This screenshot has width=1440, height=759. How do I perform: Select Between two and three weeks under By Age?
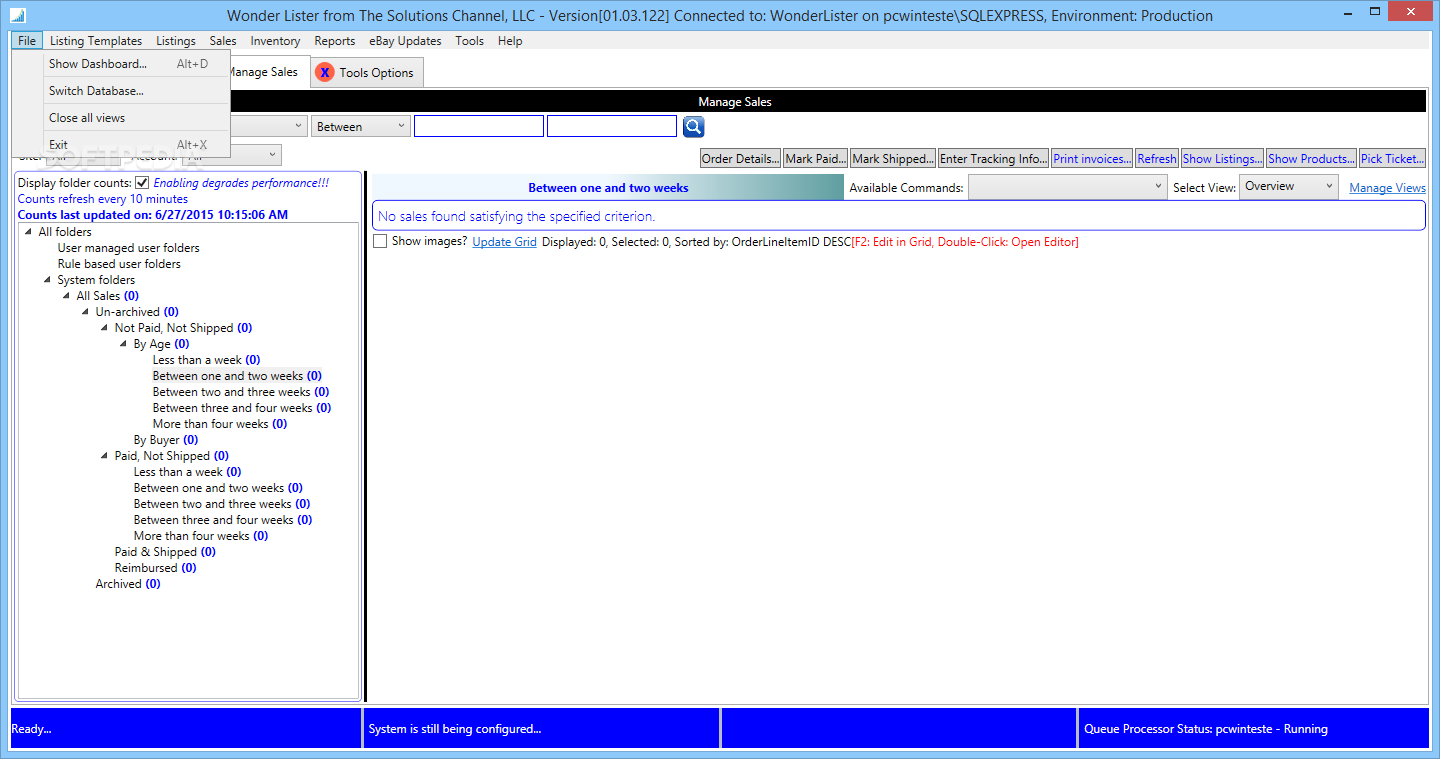241,392
